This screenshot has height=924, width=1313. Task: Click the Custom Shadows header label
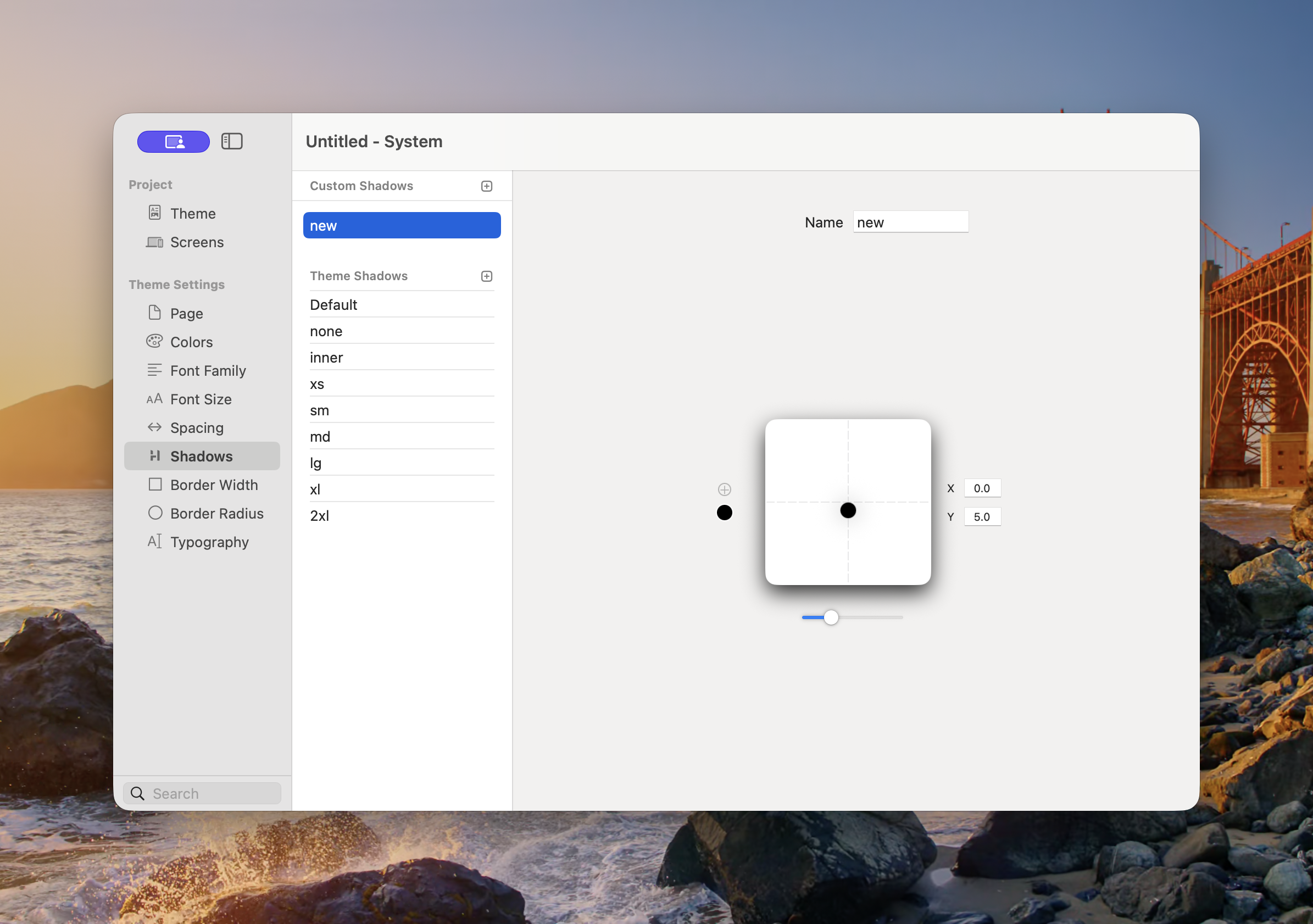[x=361, y=186]
